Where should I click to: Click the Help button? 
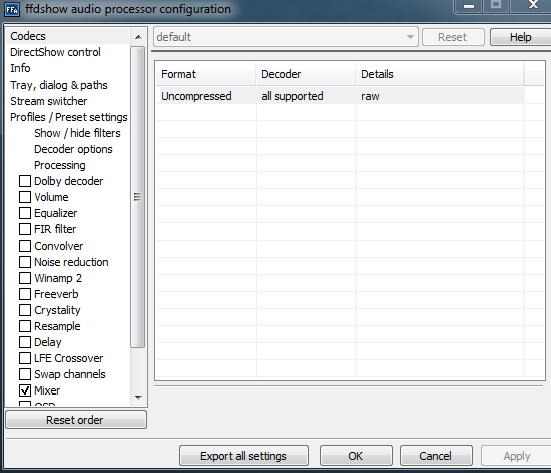click(521, 37)
